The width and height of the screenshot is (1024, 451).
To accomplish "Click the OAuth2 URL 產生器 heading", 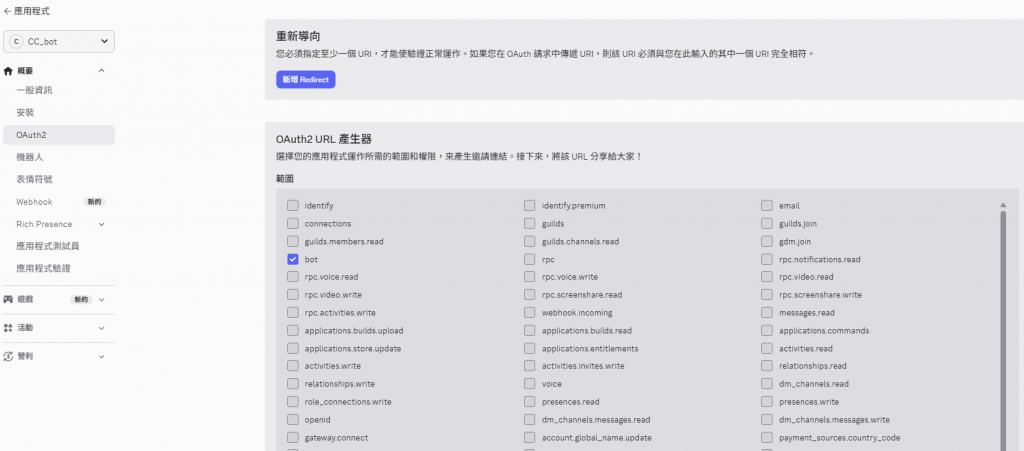I will click(x=324, y=139).
